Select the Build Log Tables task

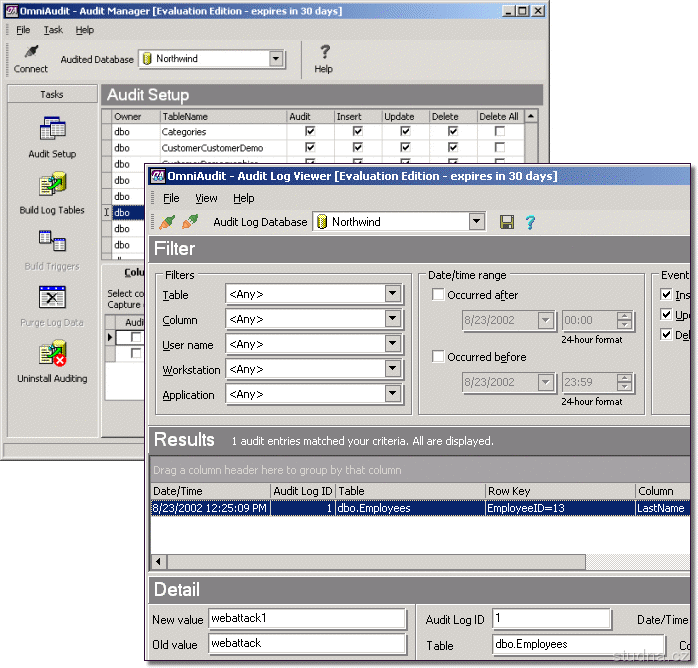(52, 186)
